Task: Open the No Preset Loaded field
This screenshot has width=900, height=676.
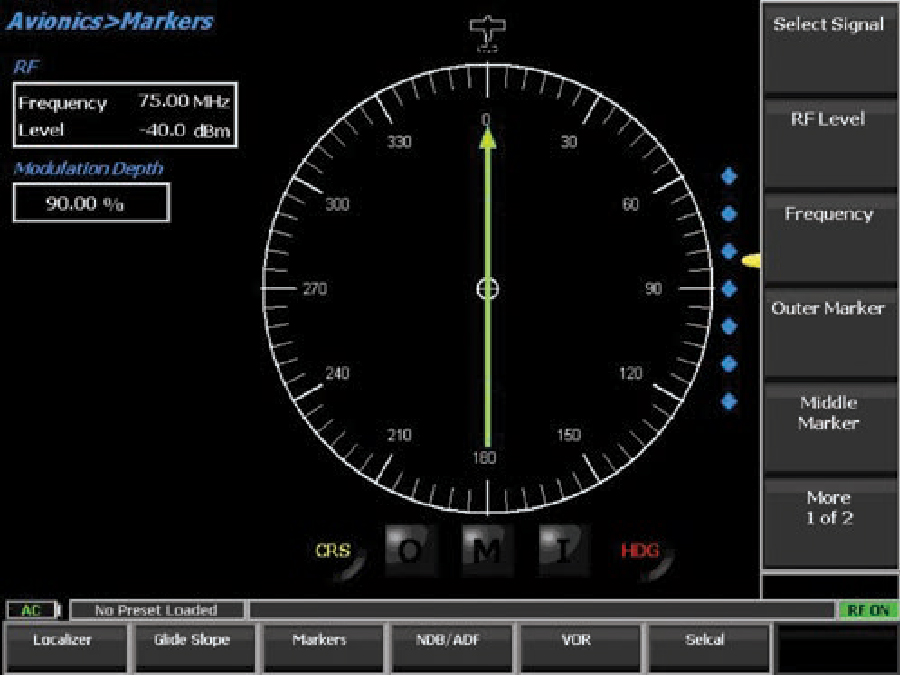Action: click(156, 610)
